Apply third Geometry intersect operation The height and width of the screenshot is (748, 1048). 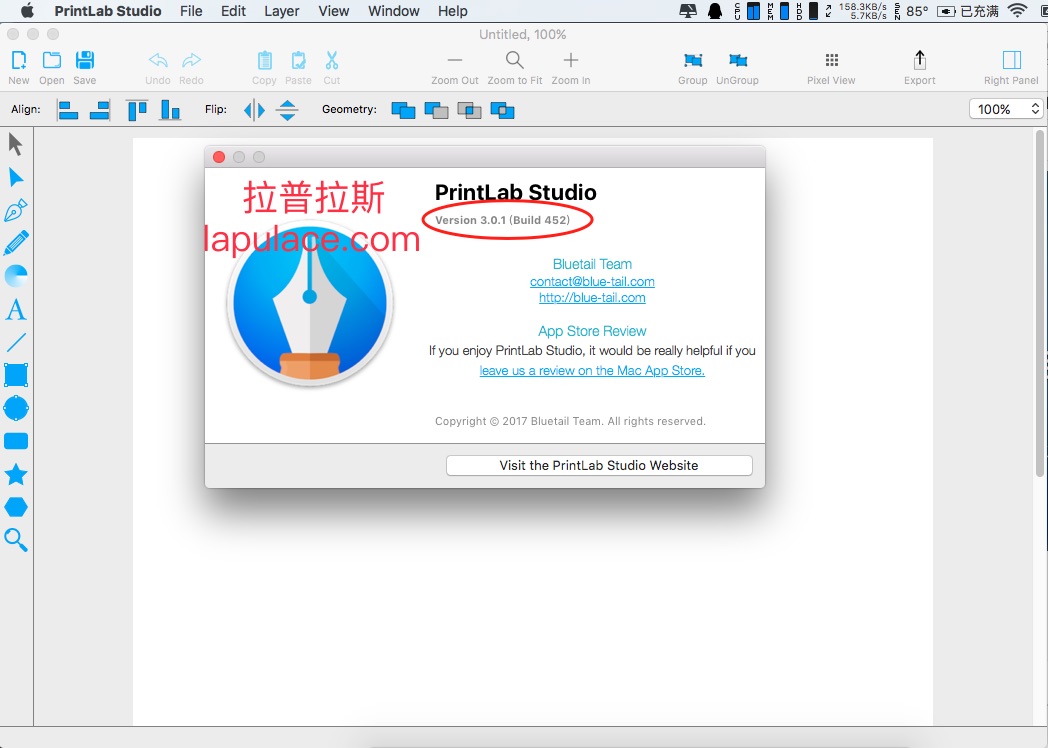[x=469, y=110]
